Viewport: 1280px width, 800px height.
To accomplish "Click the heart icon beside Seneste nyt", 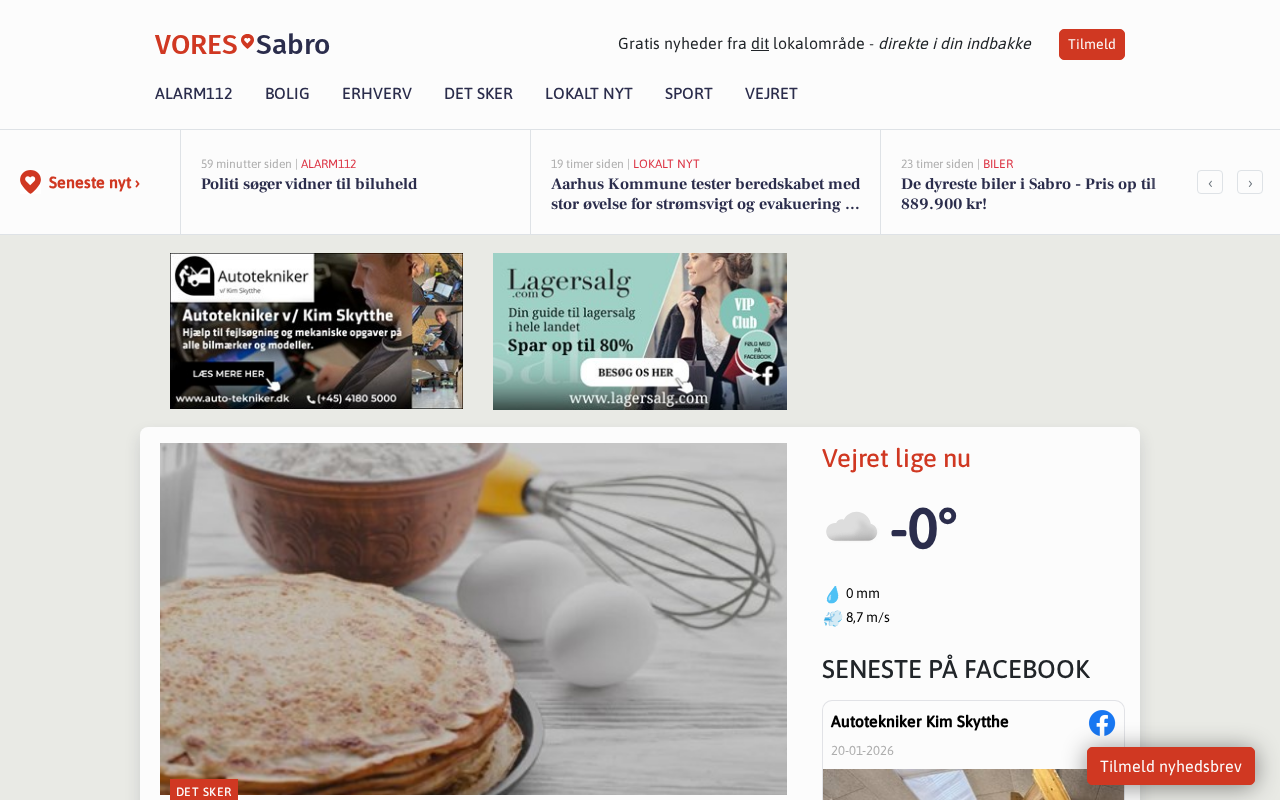I will [x=30, y=182].
